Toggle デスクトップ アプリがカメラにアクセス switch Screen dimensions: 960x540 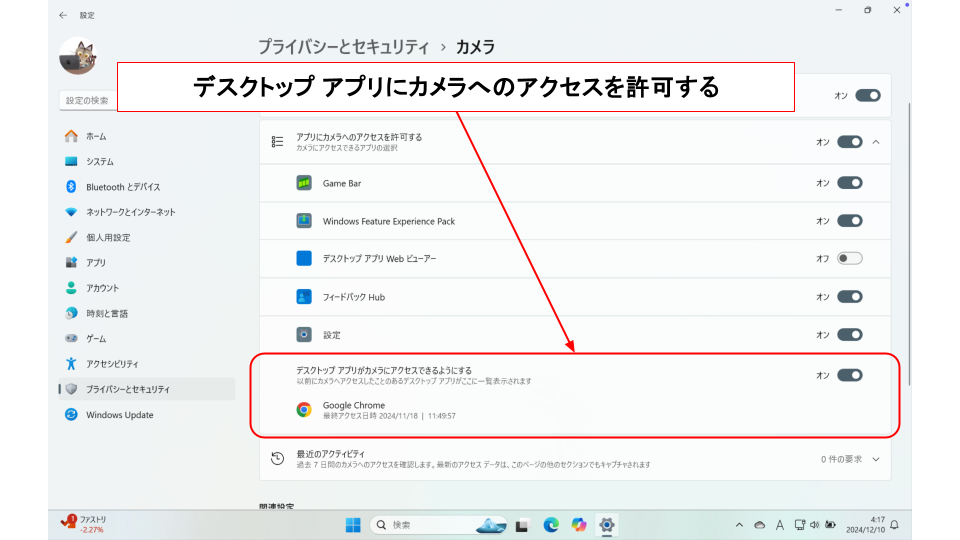[x=849, y=375]
